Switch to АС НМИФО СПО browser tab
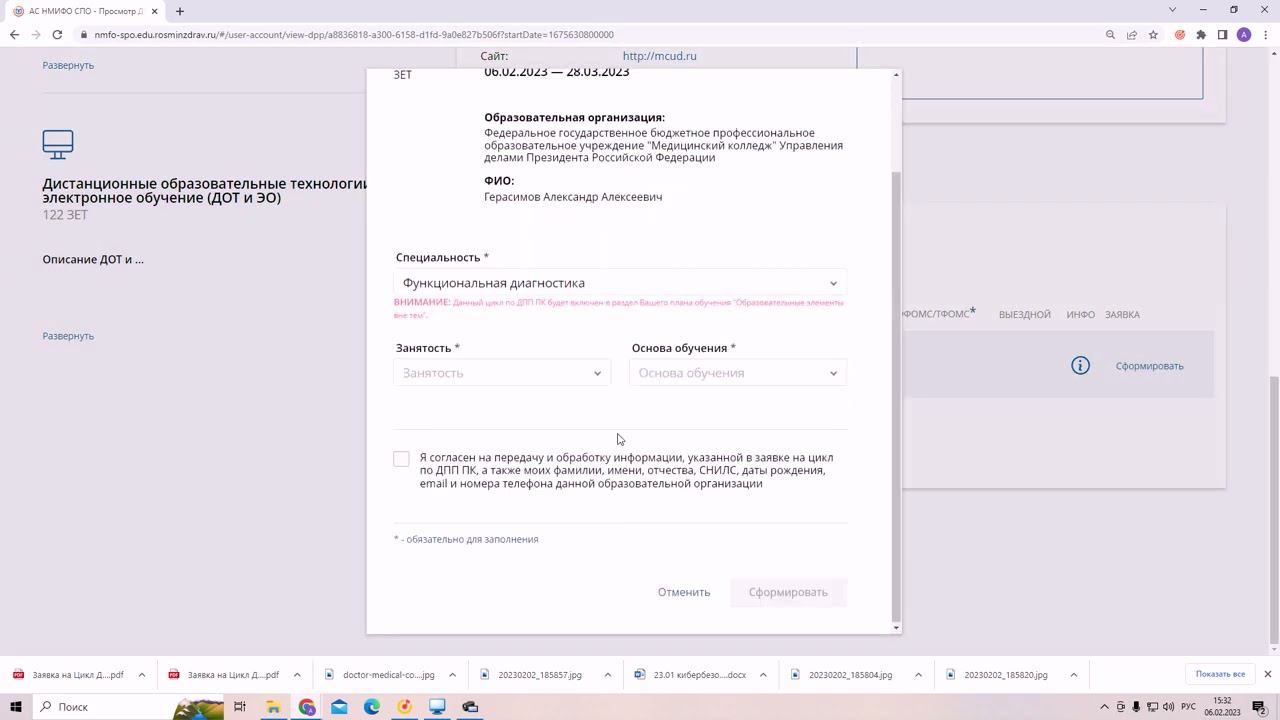1280x720 pixels. coord(85,11)
